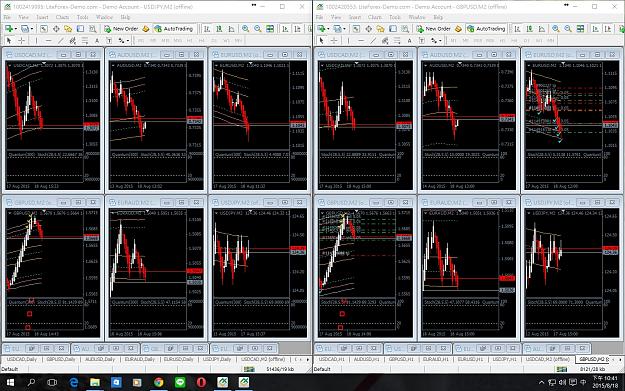Switch to USDCAD,Daily tab in left window
Screen dimensions: 625x391
click(22, 359)
